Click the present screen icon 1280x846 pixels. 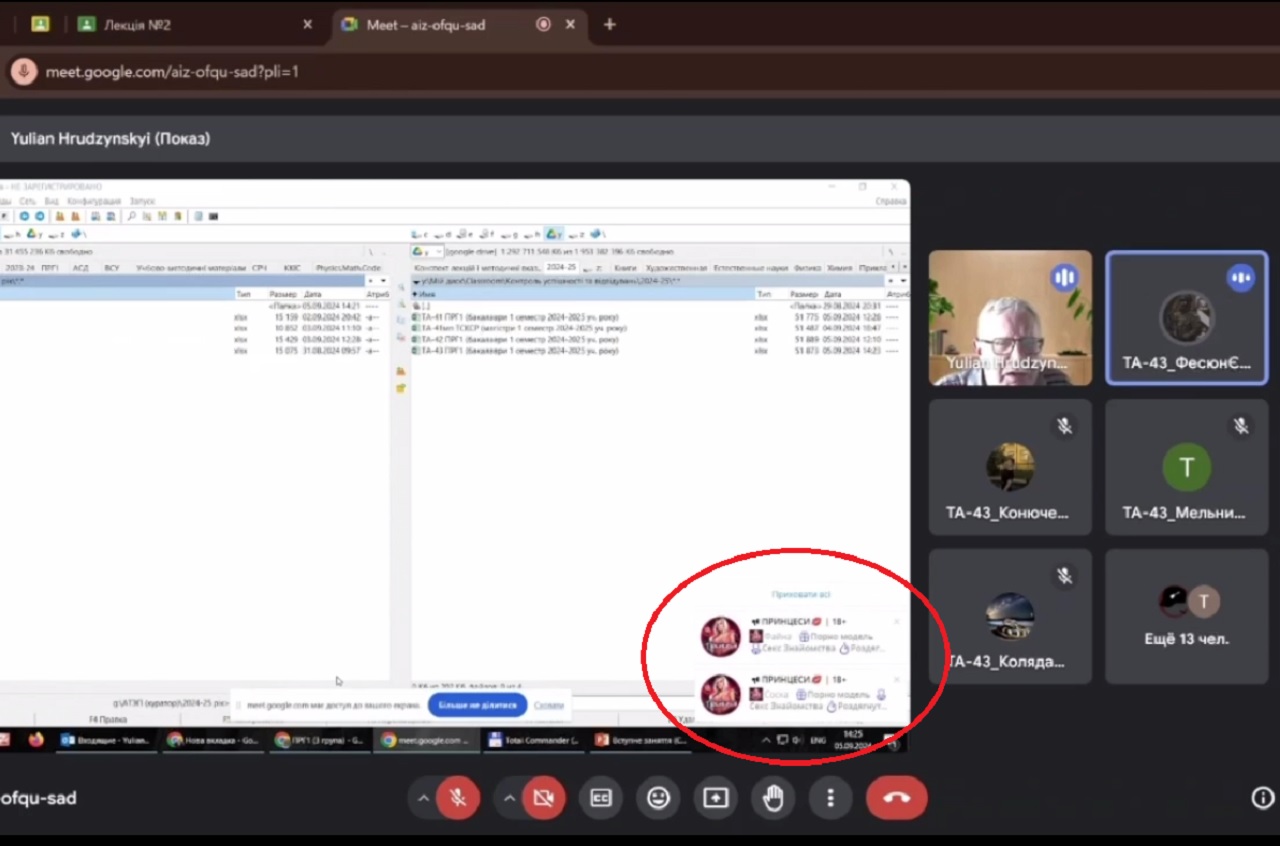coord(715,798)
